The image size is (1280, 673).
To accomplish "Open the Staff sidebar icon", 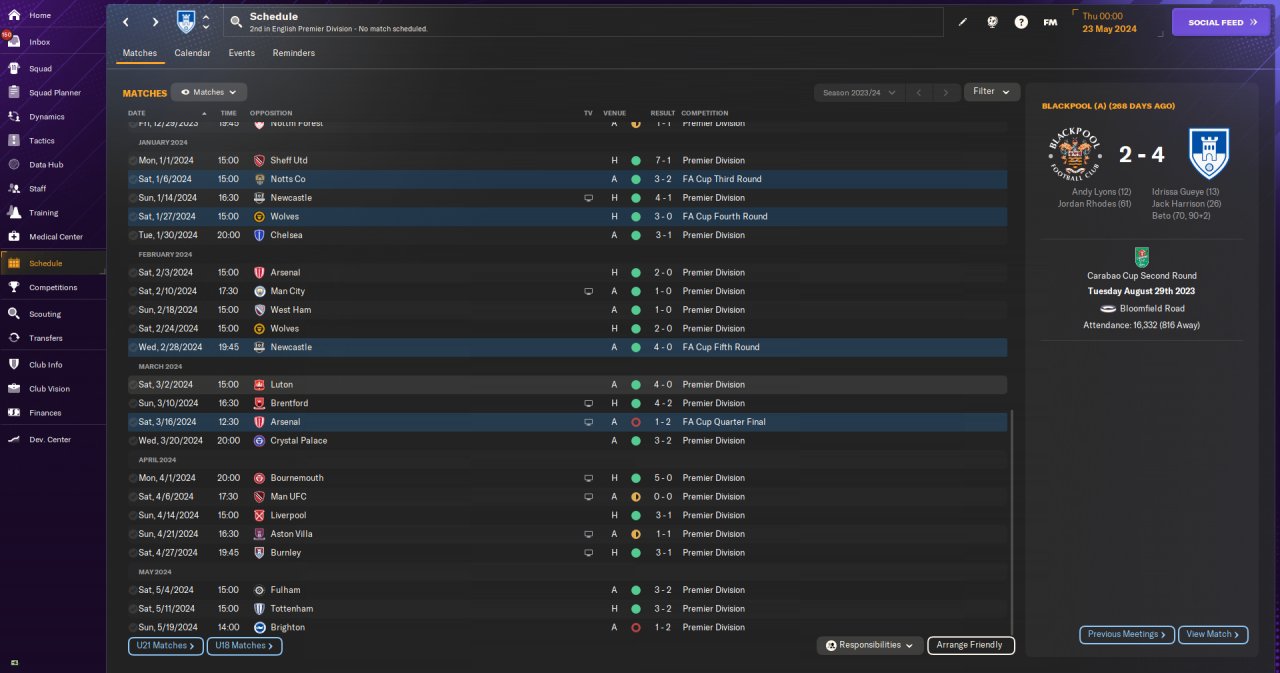I will click(14, 189).
